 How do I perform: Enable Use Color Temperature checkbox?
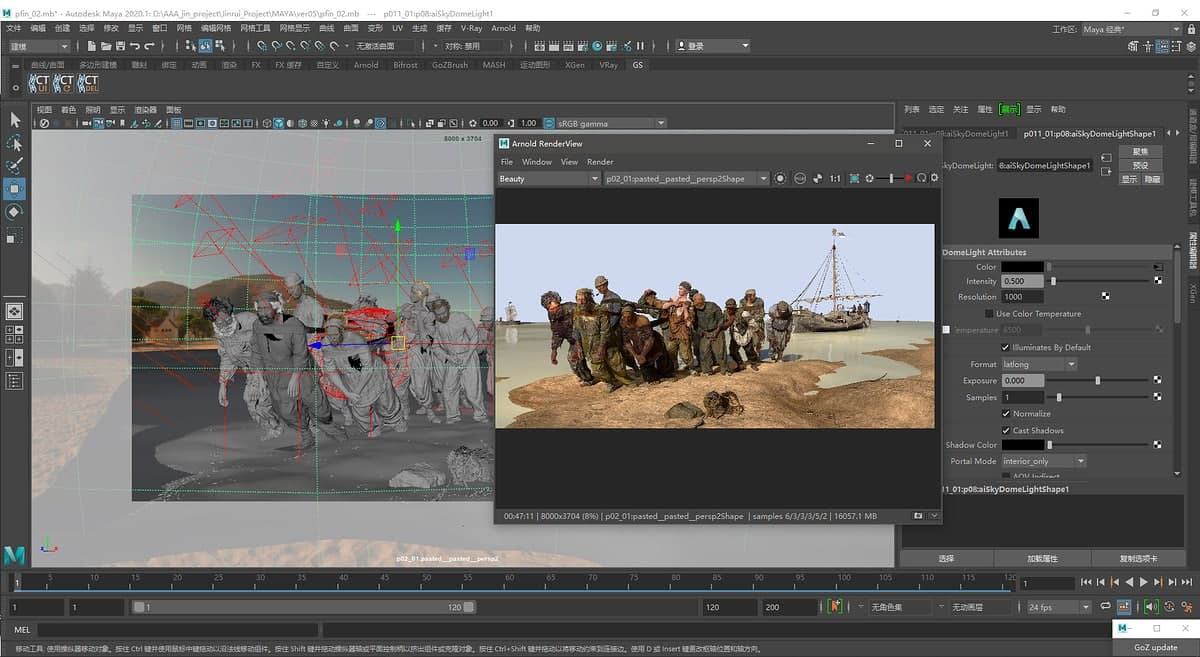(x=989, y=314)
